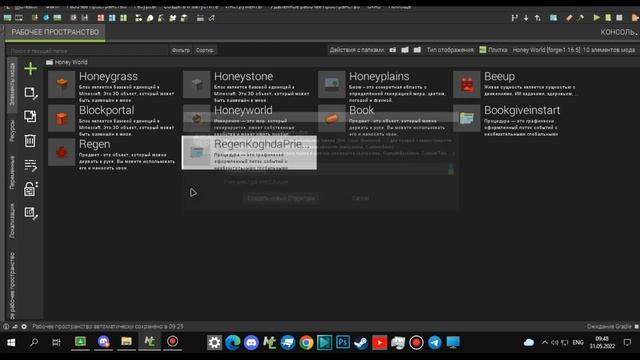Viewport: 640px width, 360px height.
Task: Click the Сортир. button
Action: 204,50
